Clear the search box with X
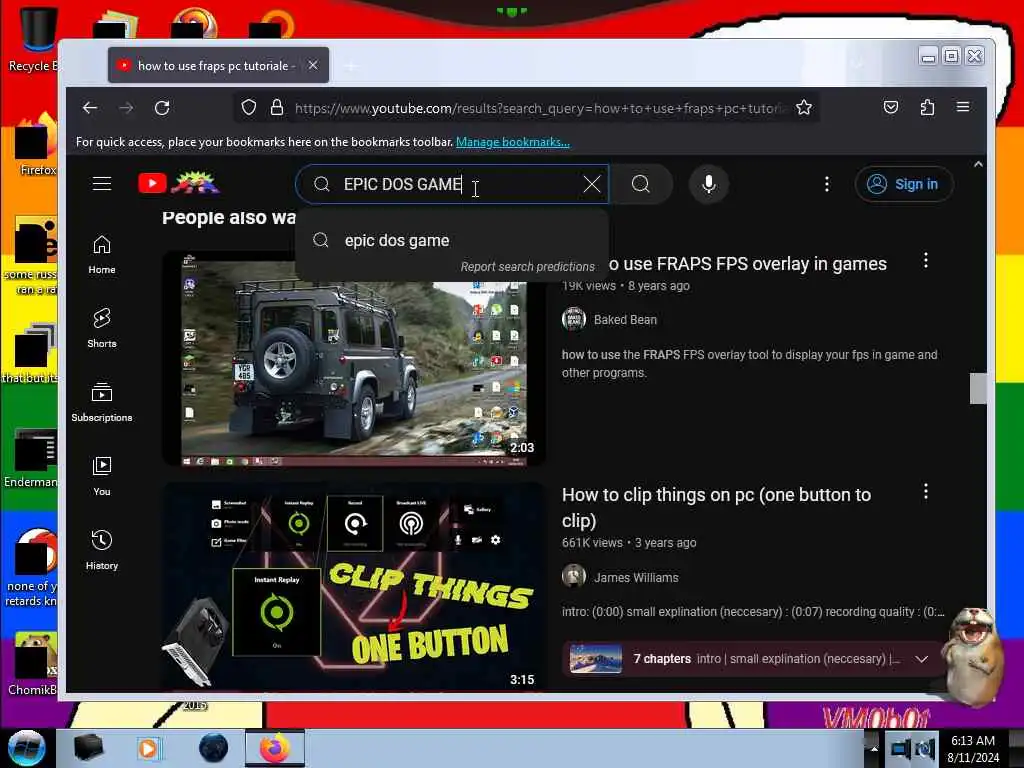The width and height of the screenshot is (1024, 768). click(x=592, y=184)
